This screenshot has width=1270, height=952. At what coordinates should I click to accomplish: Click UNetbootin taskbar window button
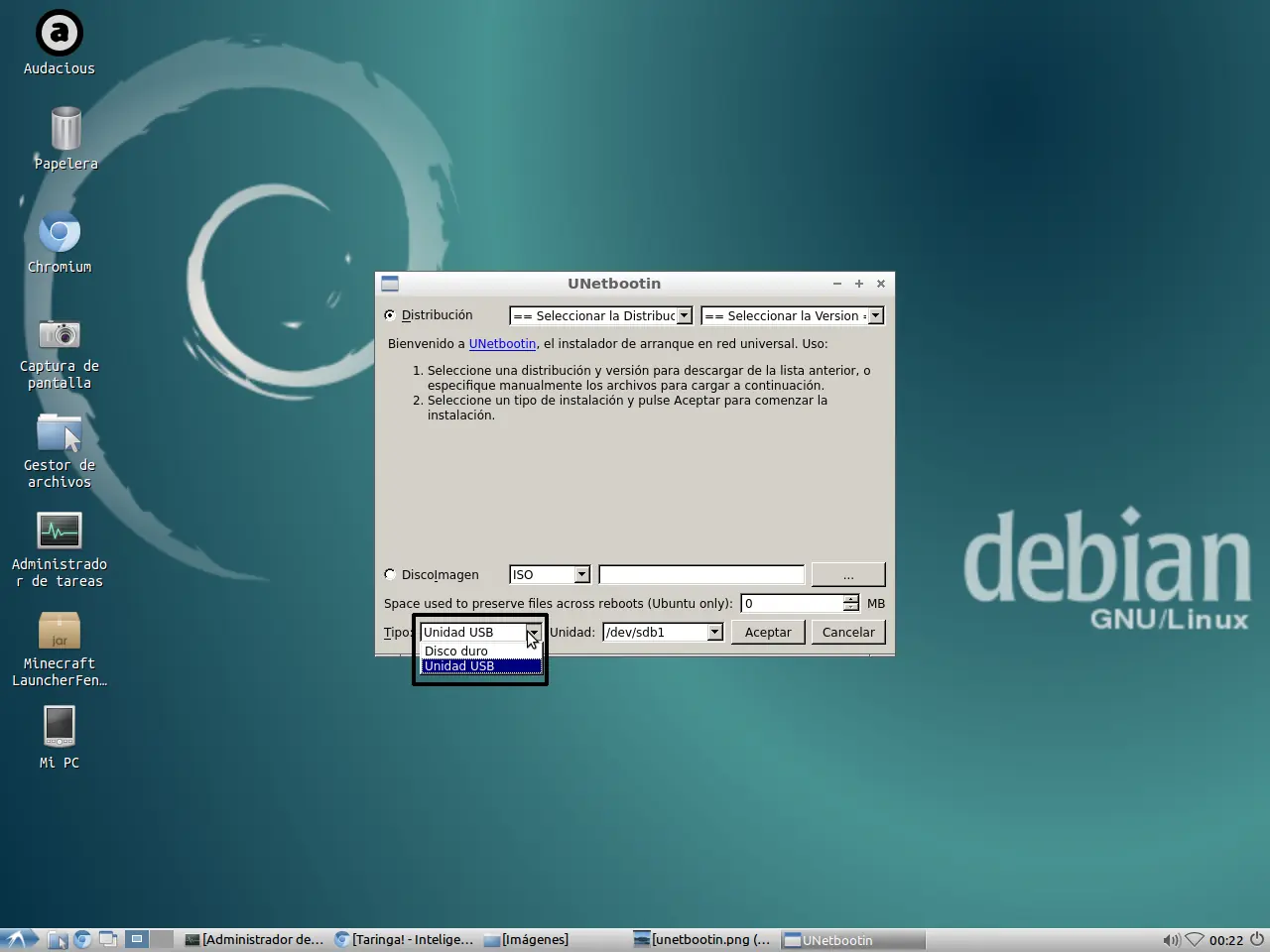(854, 939)
